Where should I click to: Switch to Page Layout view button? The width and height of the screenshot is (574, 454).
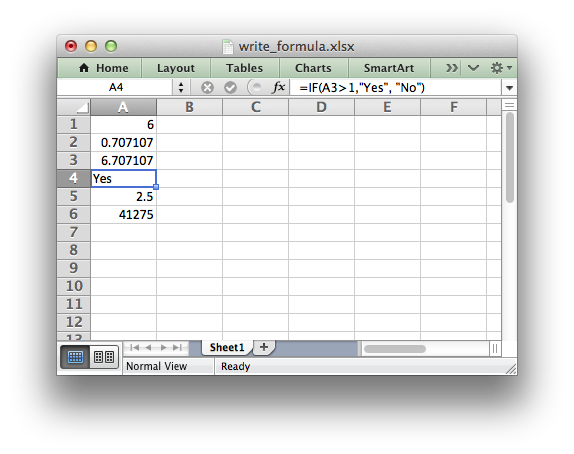104,357
